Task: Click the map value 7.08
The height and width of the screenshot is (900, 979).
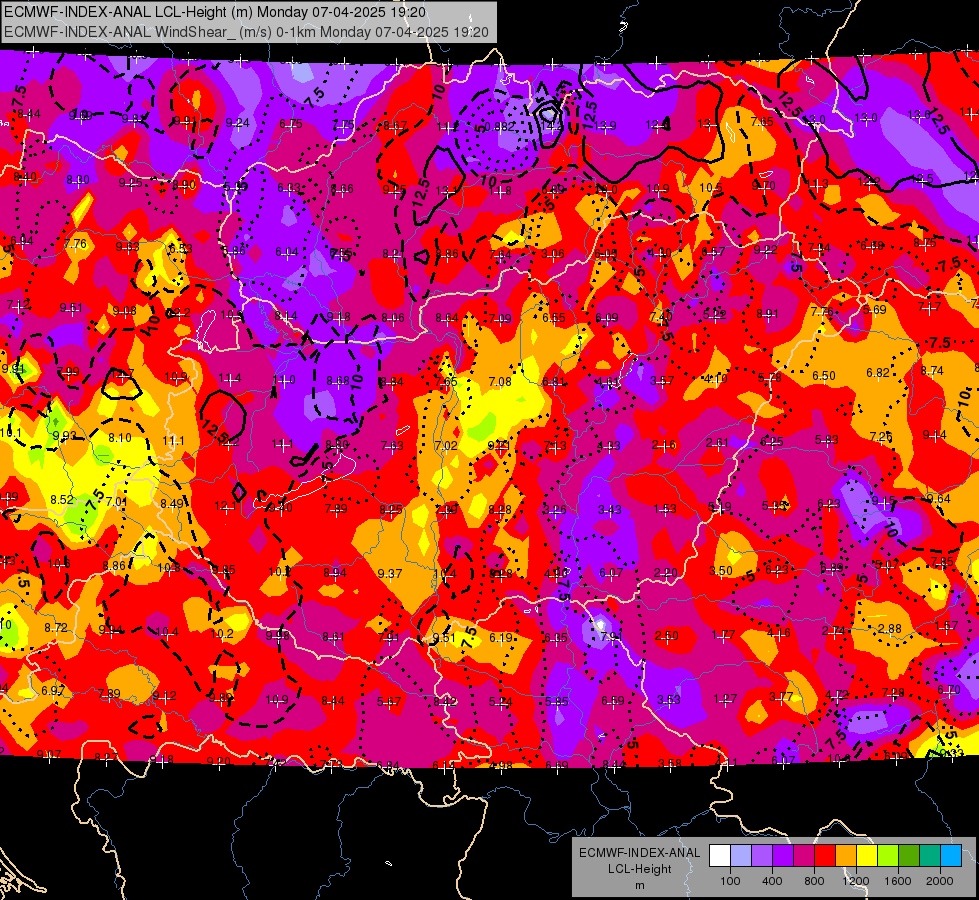Action: pyautogui.click(x=500, y=382)
